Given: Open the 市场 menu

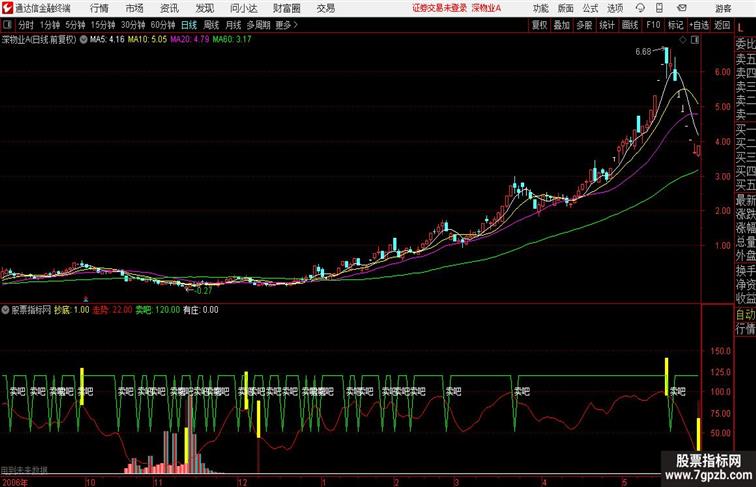Looking at the screenshot, I should 135,8.
